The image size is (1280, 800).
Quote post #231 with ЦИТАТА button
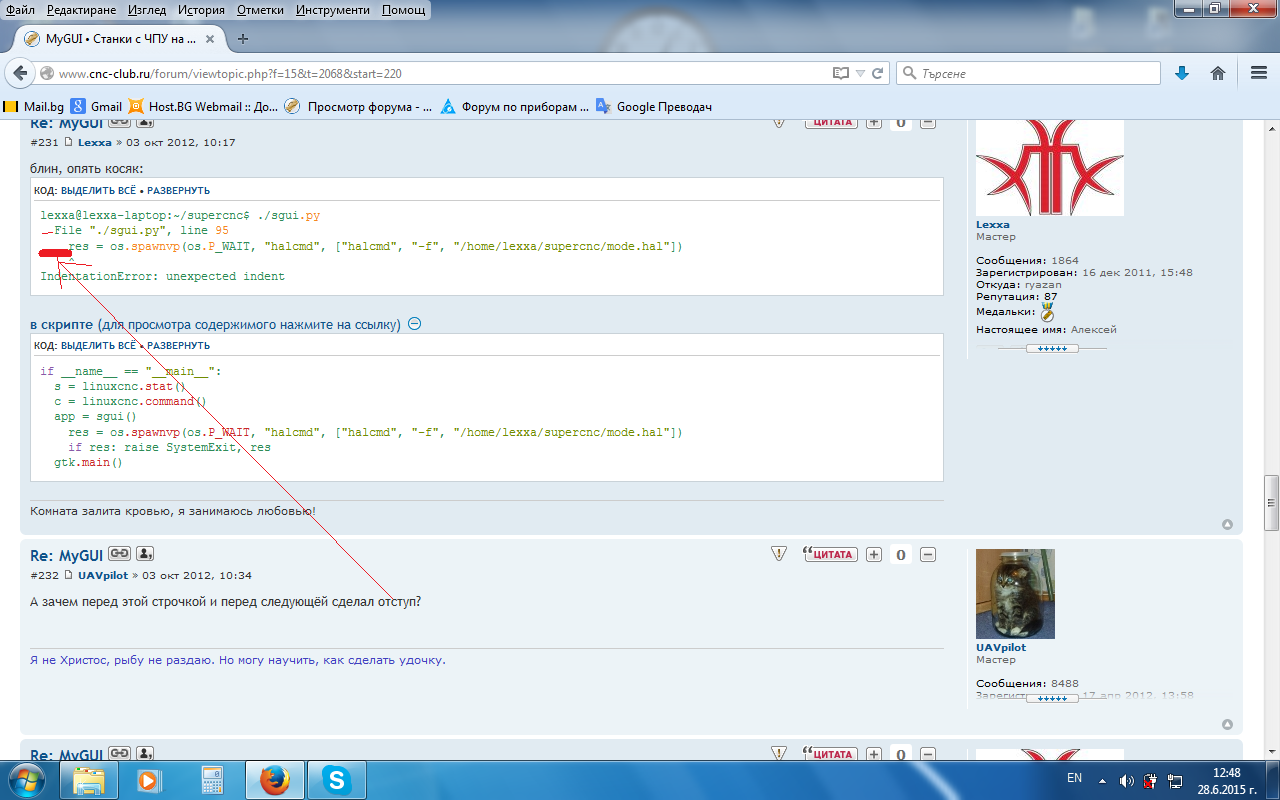[x=831, y=122]
